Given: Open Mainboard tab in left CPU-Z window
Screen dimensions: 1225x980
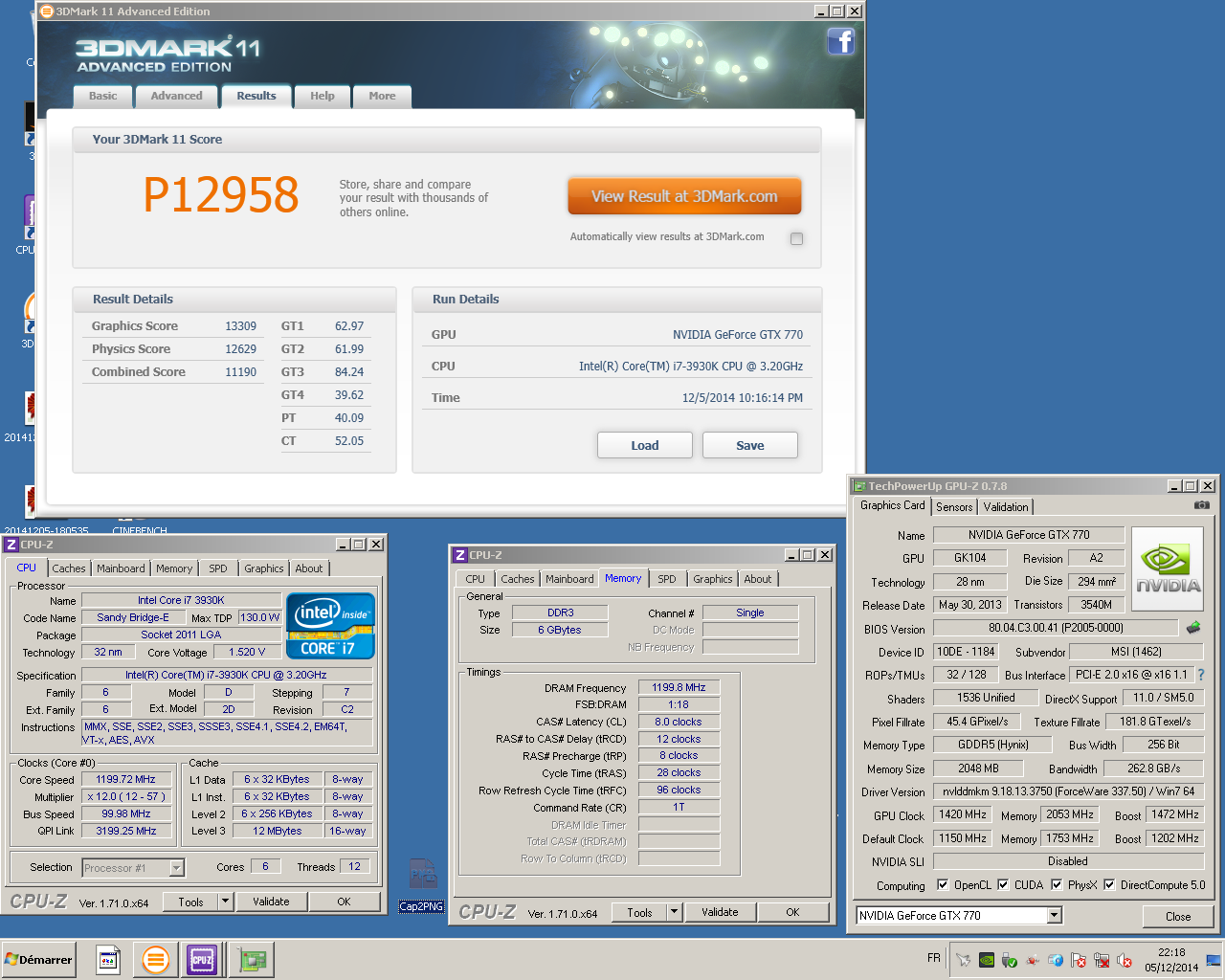Looking at the screenshot, I should pyautogui.click(x=121, y=568).
